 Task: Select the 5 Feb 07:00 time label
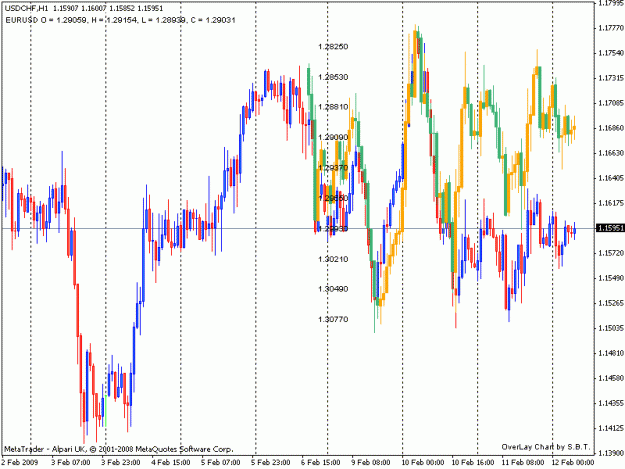tap(220, 463)
